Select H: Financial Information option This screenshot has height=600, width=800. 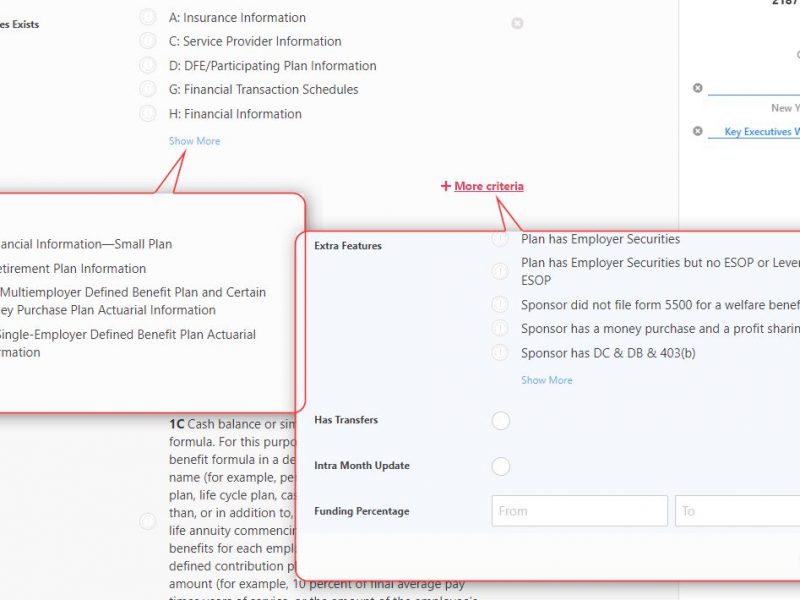click(148, 113)
